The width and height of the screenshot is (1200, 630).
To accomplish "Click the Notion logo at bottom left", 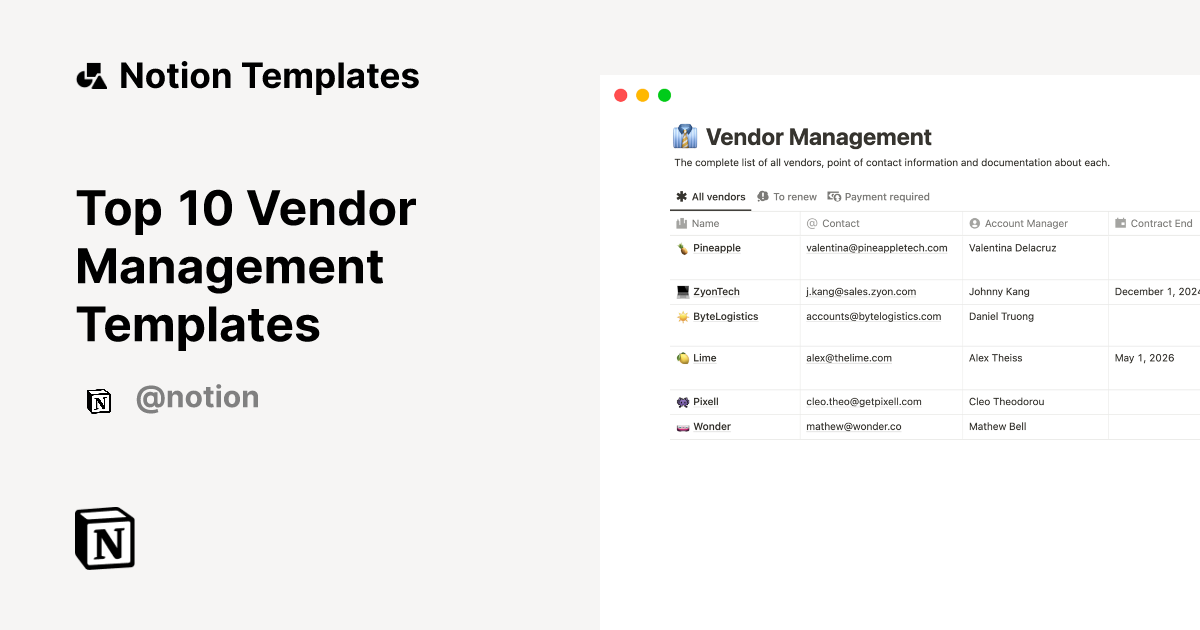I will pyautogui.click(x=103, y=538).
